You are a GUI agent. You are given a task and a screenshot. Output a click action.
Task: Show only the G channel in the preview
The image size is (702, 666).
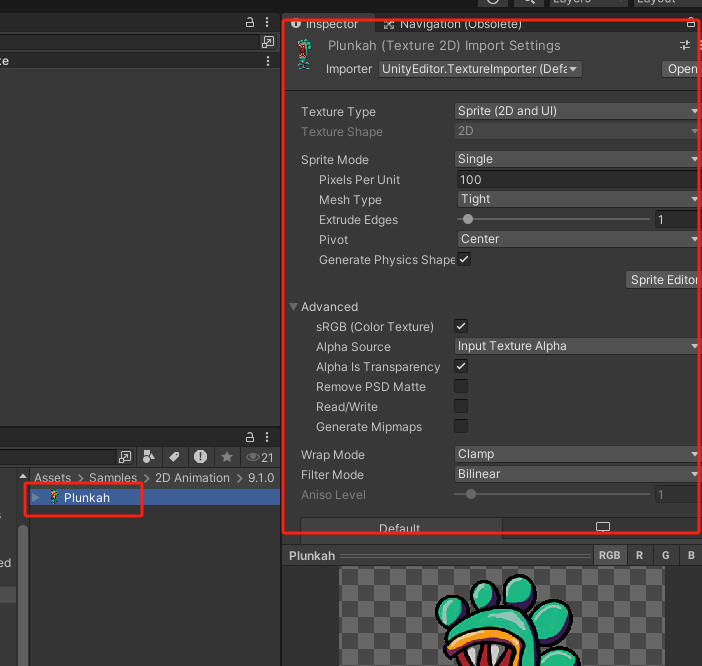[x=666, y=555]
